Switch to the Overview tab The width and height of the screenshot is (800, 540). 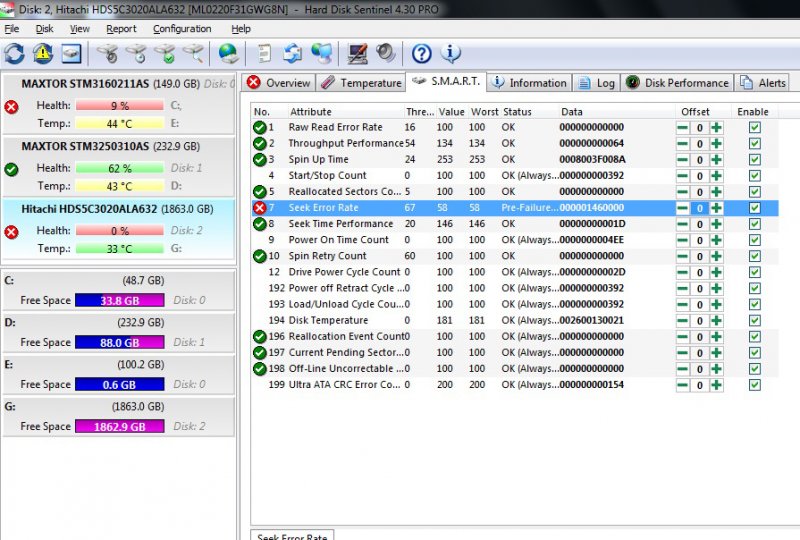(279, 83)
